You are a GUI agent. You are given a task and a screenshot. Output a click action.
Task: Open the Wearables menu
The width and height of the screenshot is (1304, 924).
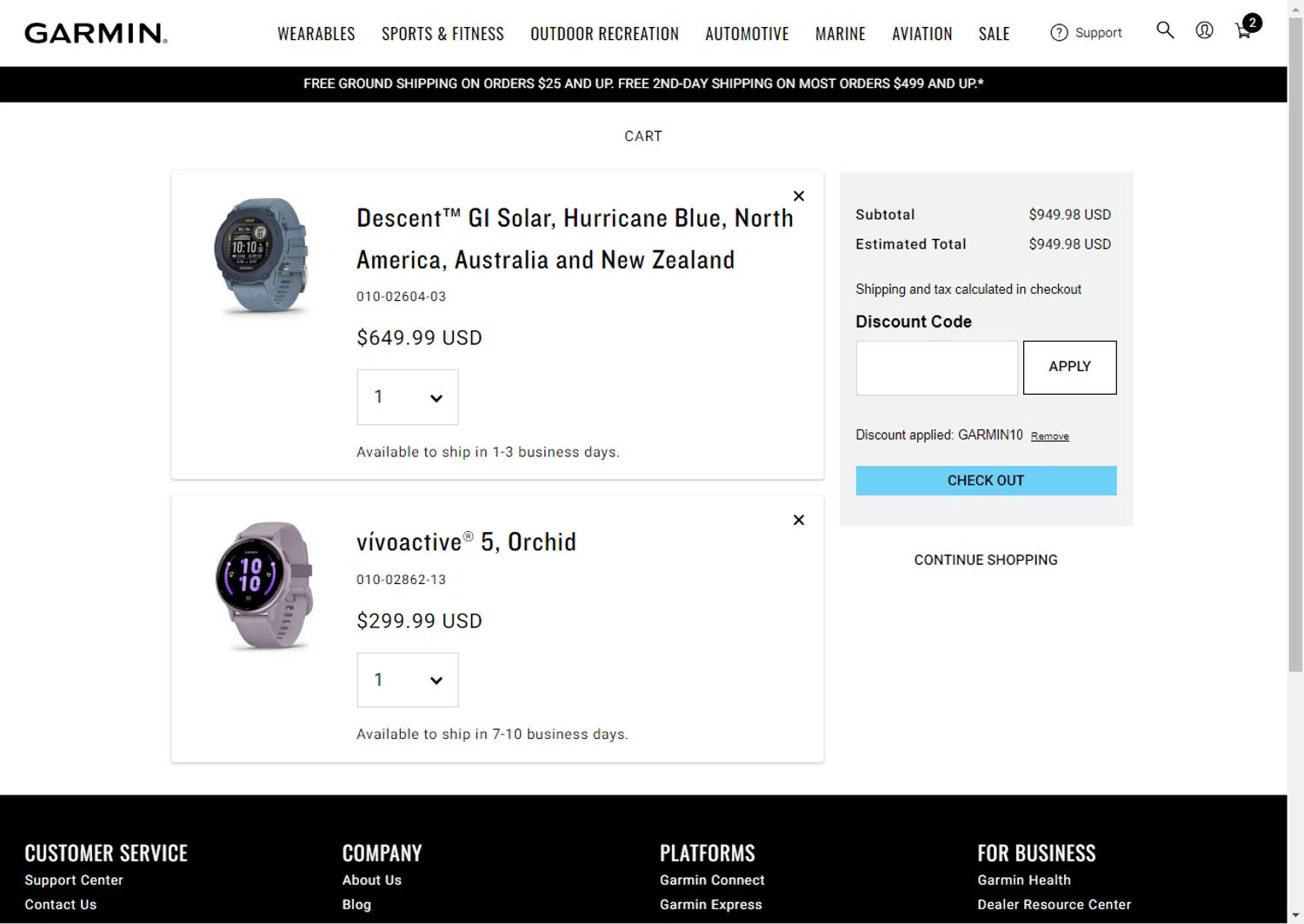pyautogui.click(x=316, y=34)
